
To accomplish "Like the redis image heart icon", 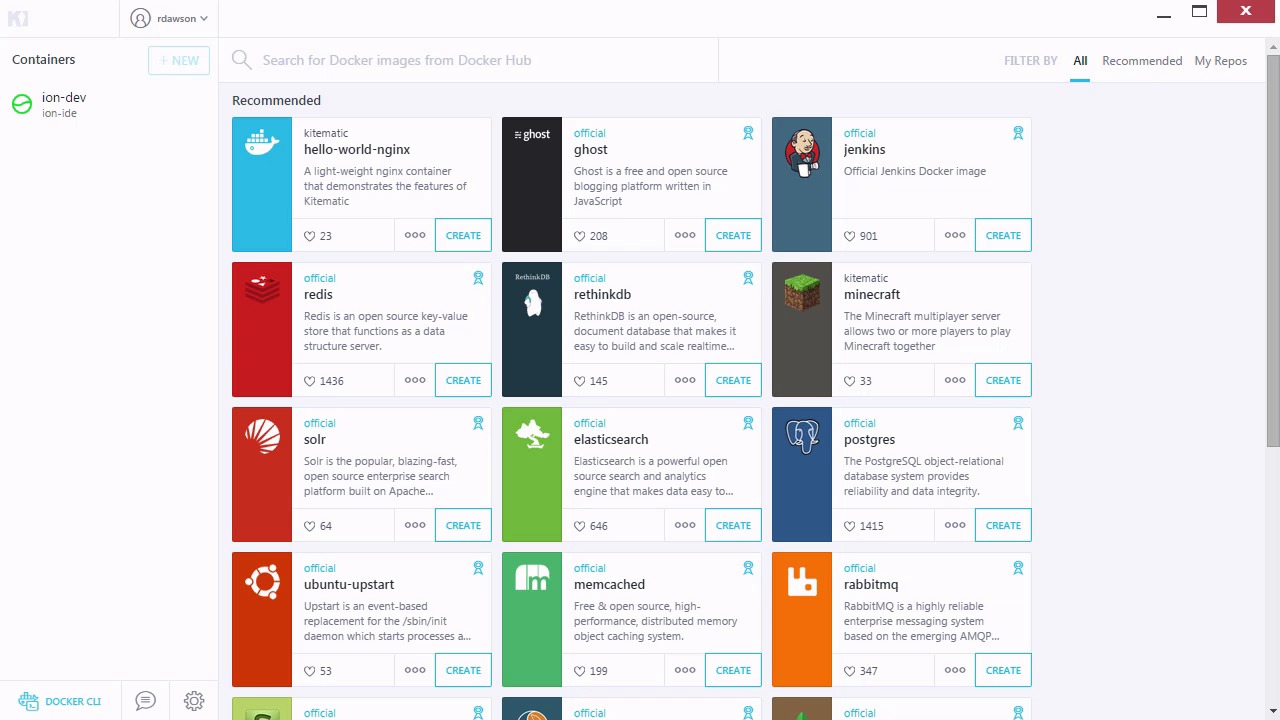I will 309,381.
